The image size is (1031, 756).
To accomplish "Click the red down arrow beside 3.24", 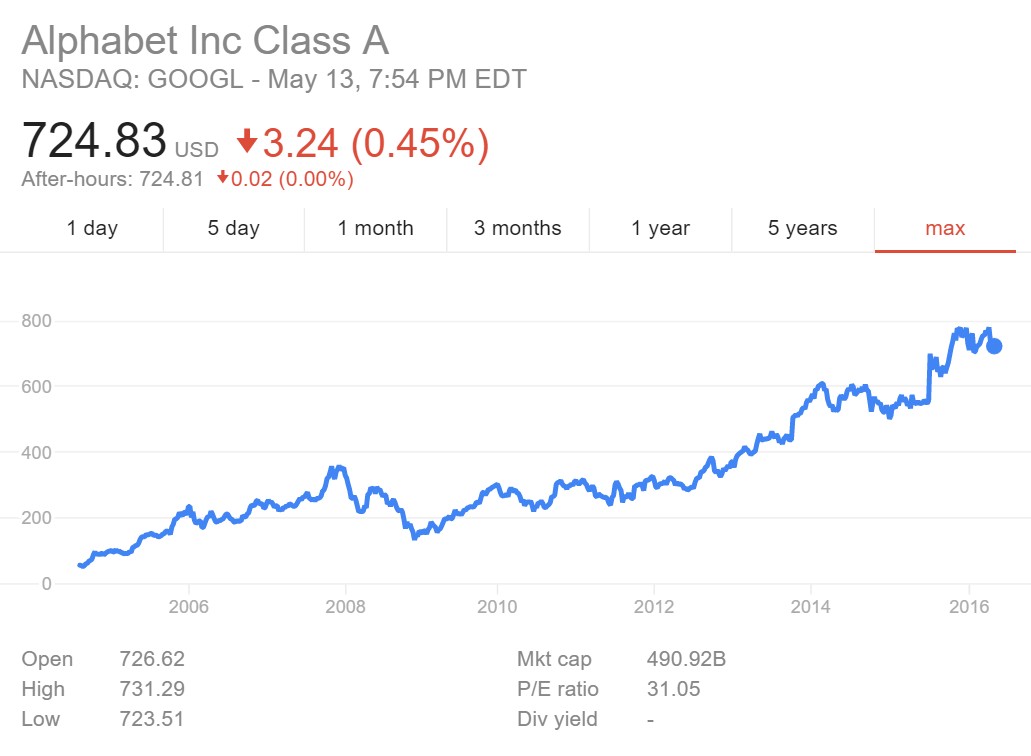I will tap(247, 142).
